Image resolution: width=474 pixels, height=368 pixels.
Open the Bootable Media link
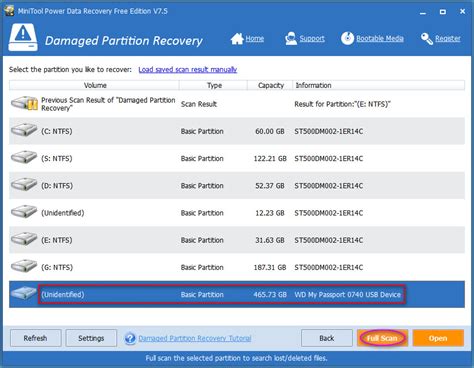pos(380,39)
